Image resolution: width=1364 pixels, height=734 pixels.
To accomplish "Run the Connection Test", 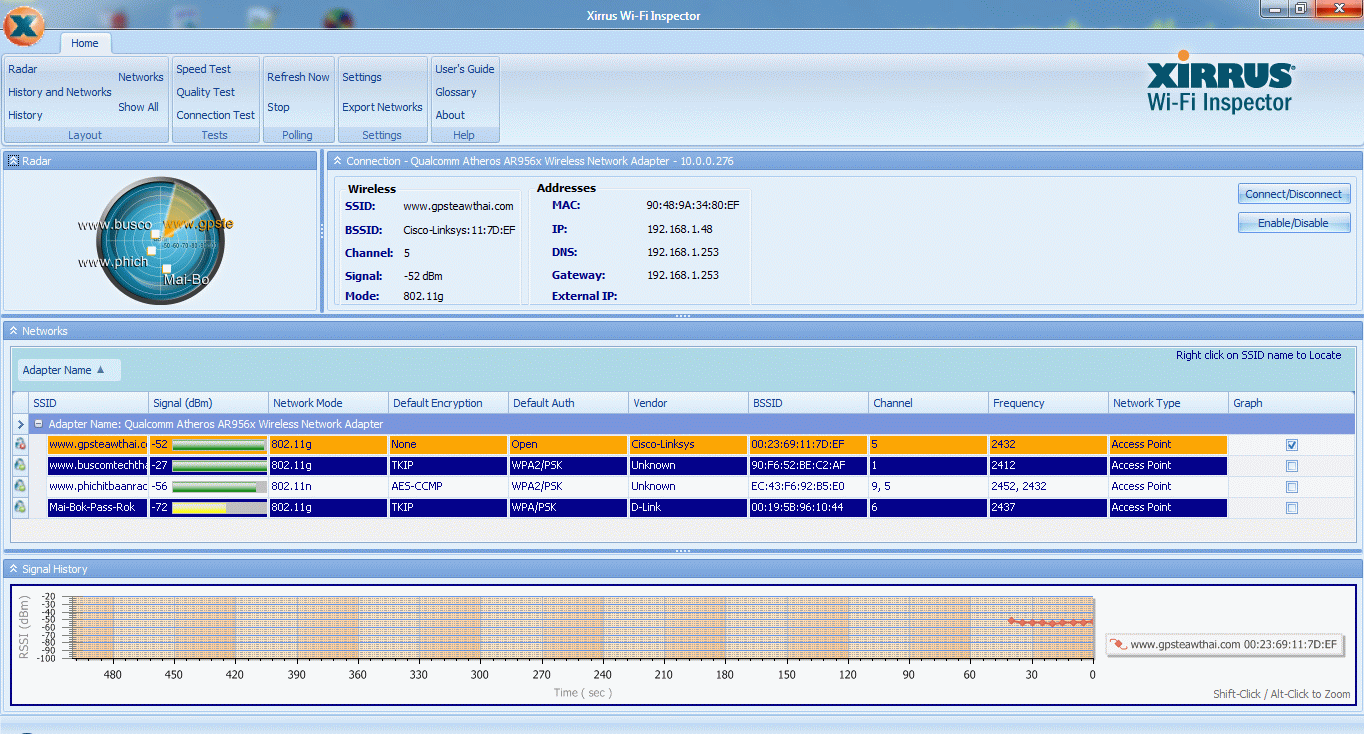I will [216, 115].
